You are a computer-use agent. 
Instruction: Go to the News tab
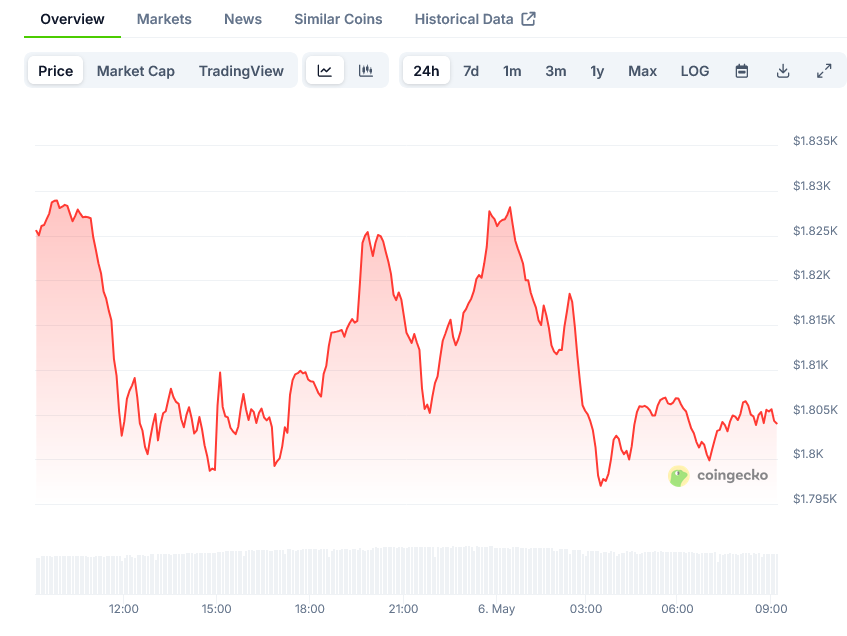point(243,19)
